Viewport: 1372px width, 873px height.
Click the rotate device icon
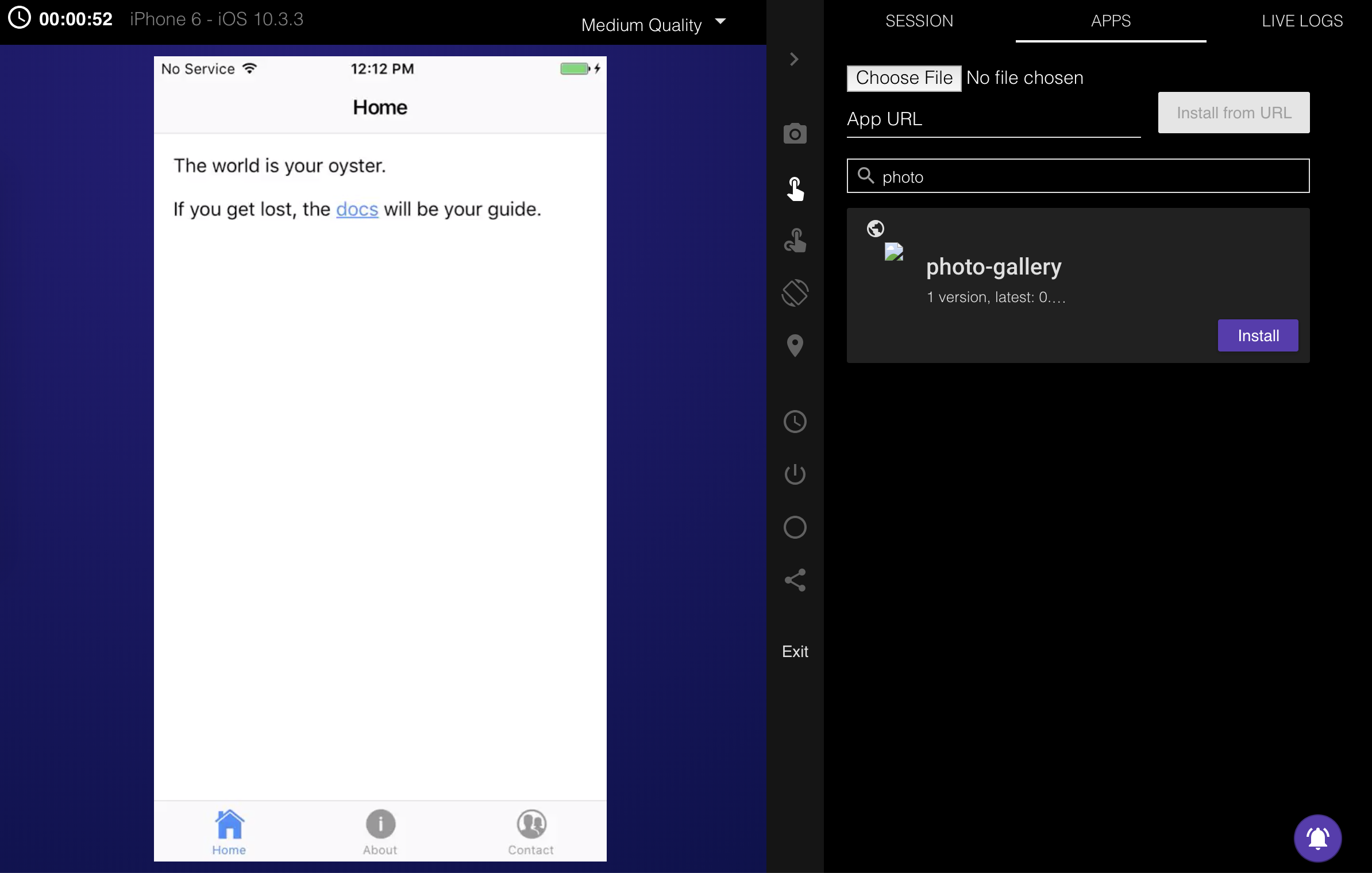[x=795, y=293]
